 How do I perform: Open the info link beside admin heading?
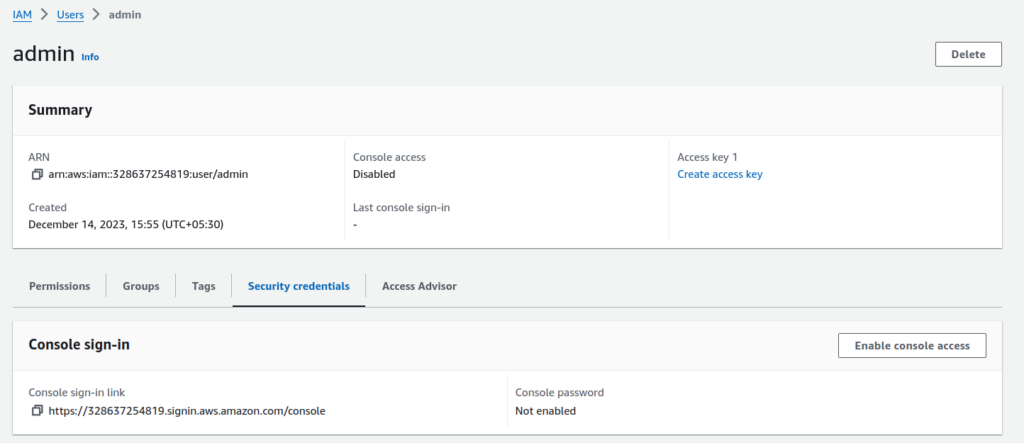point(90,57)
